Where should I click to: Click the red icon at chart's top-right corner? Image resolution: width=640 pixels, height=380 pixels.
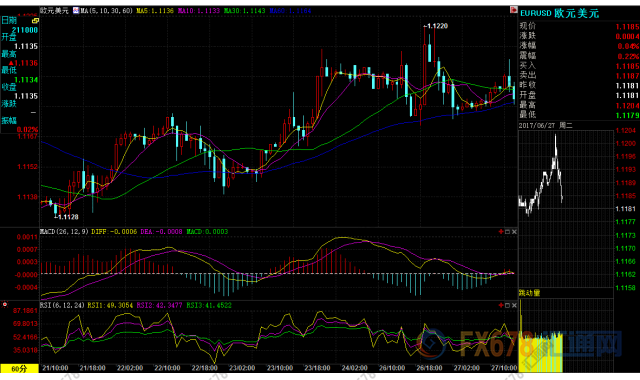coord(513,10)
